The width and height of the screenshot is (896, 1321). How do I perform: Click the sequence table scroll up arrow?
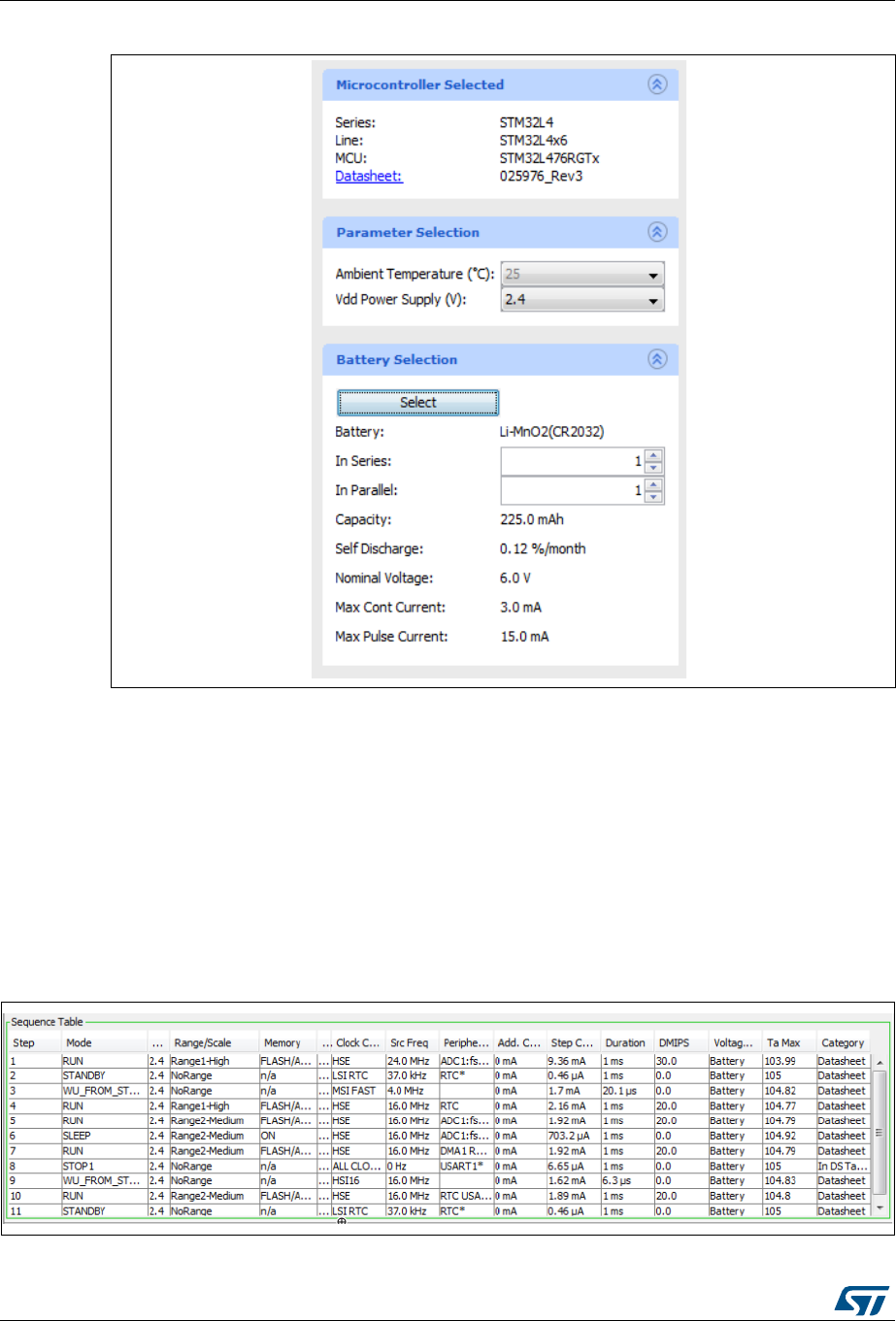(x=879, y=1061)
